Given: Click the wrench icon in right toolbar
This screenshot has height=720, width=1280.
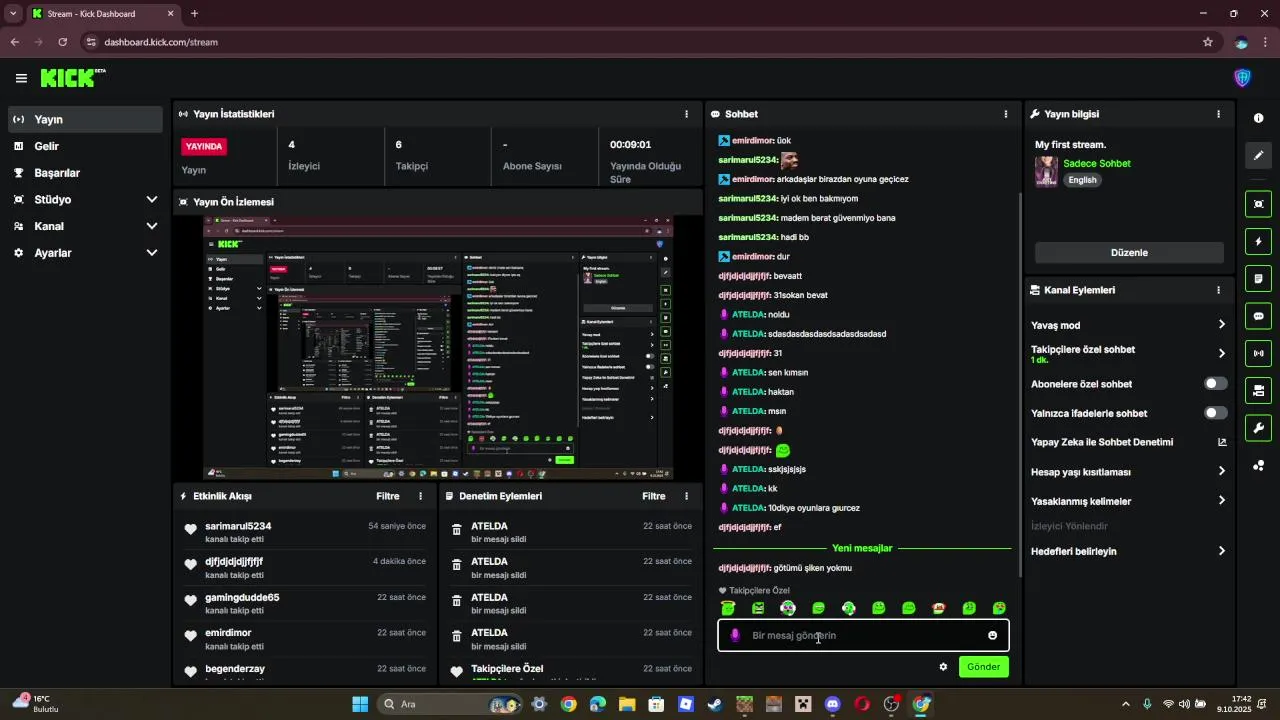Looking at the screenshot, I should click(1258, 428).
